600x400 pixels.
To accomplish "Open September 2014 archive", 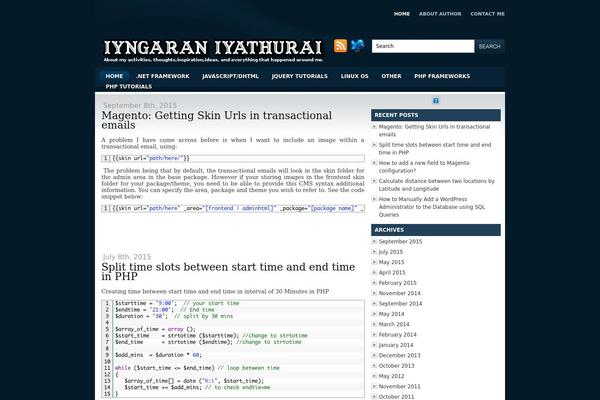I will pos(400,304).
